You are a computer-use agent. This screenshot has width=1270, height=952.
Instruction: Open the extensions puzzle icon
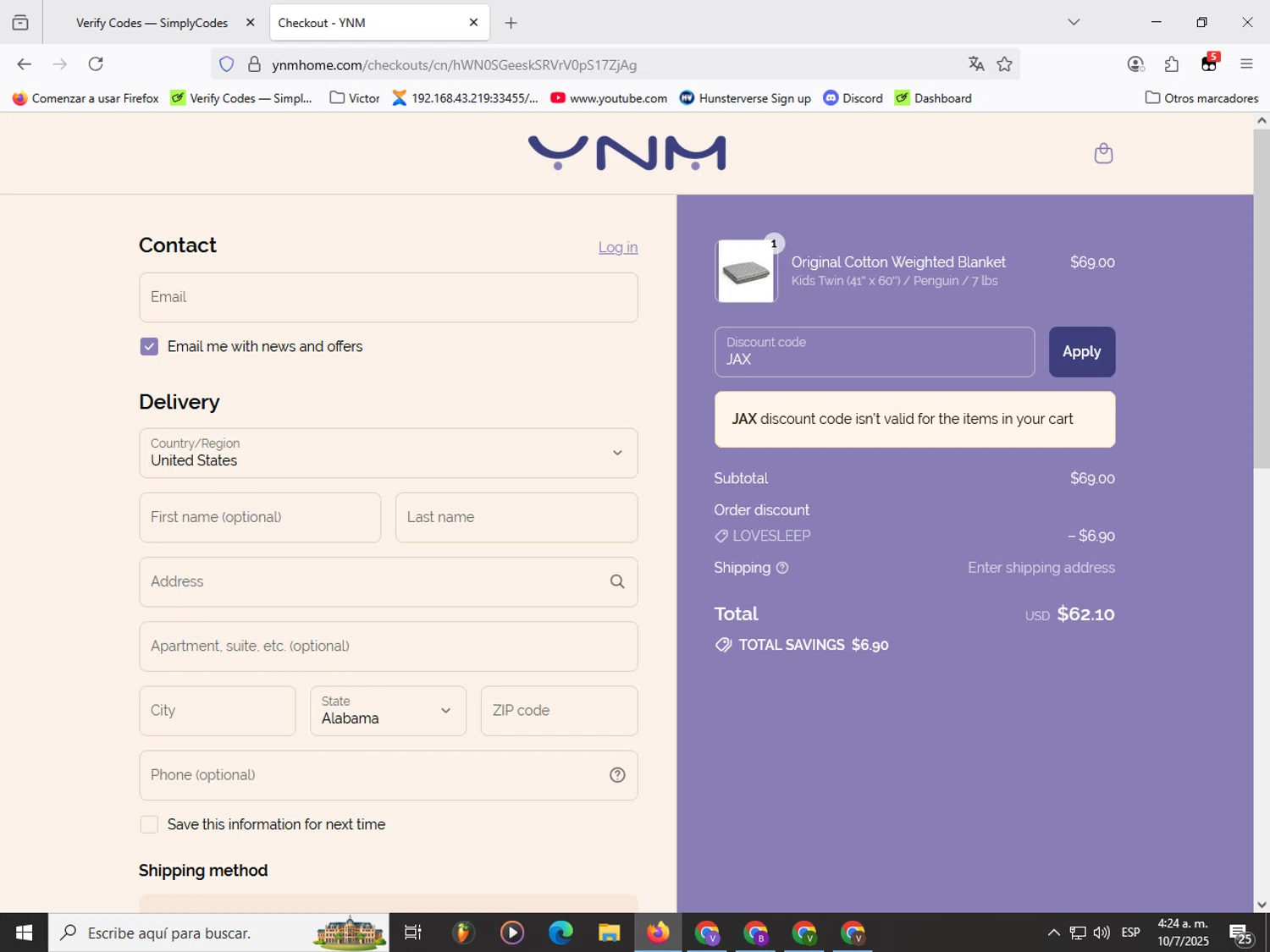1172,64
